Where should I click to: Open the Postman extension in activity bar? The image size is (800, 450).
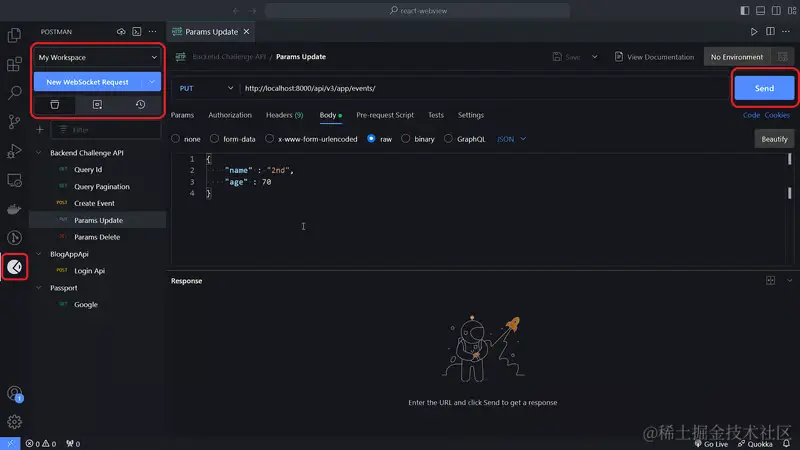pos(14,267)
